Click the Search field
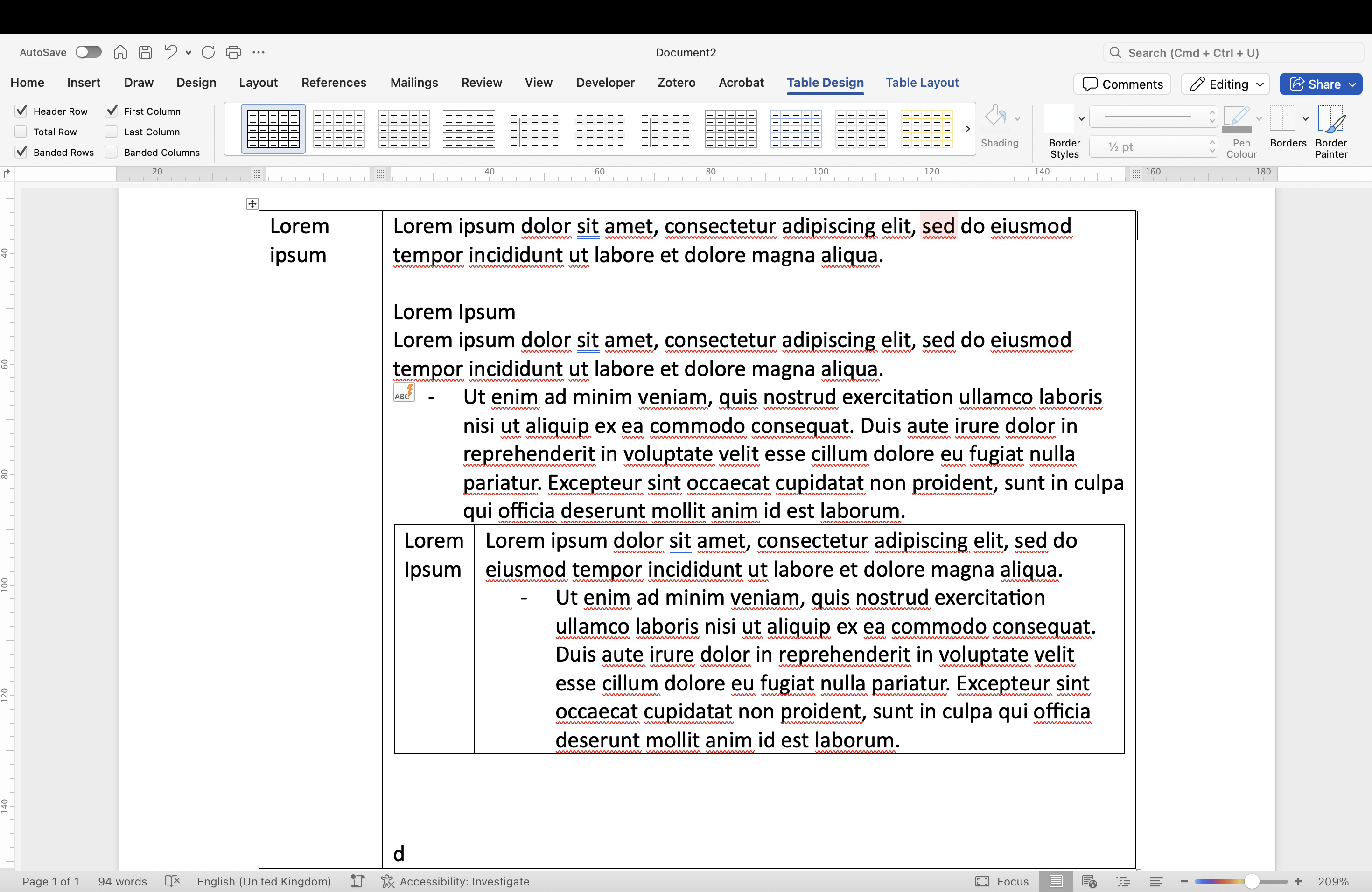The width and height of the screenshot is (1372, 892). point(1234,52)
